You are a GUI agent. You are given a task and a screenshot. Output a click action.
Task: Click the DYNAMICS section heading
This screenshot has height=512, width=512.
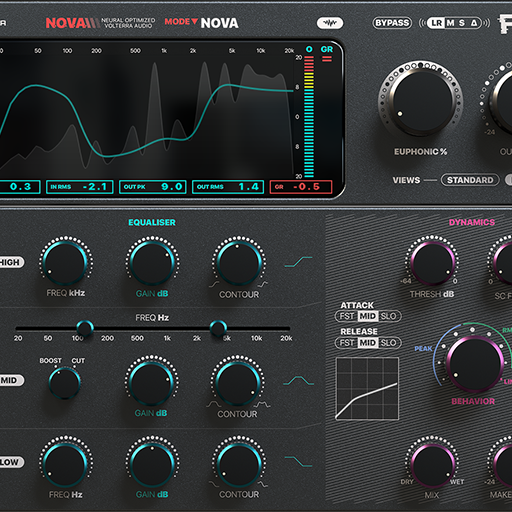click(x=472, y=222)
